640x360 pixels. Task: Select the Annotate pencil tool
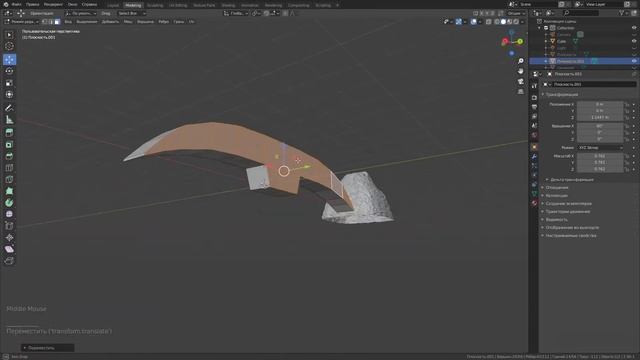9,108
